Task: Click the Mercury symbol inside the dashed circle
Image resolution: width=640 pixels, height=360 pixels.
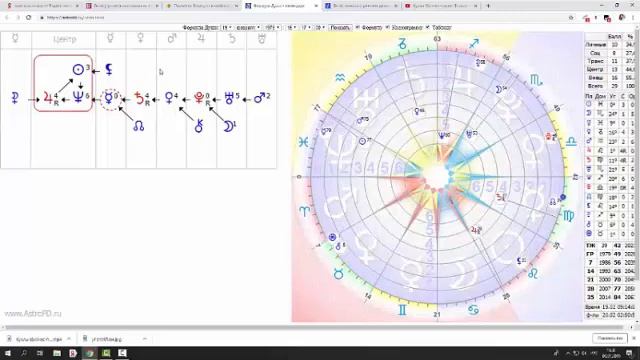Action: (109, 98)
